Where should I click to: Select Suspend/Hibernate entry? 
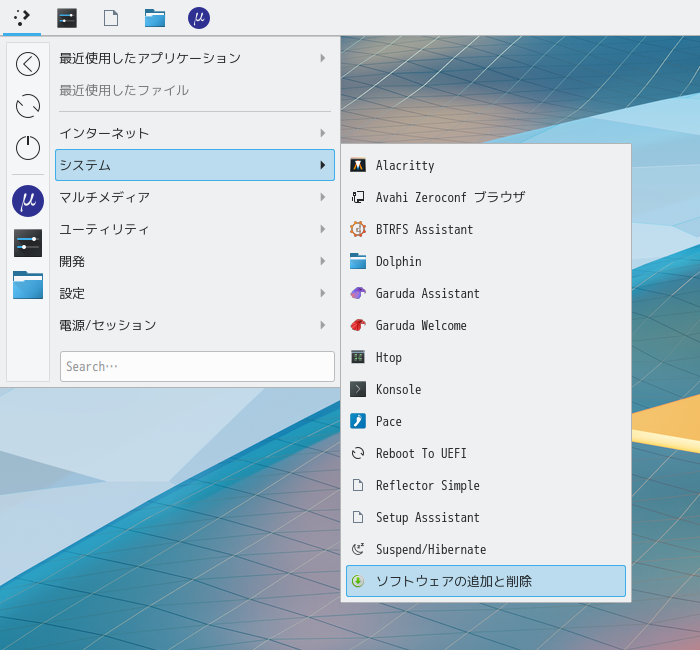pos(486,549)
